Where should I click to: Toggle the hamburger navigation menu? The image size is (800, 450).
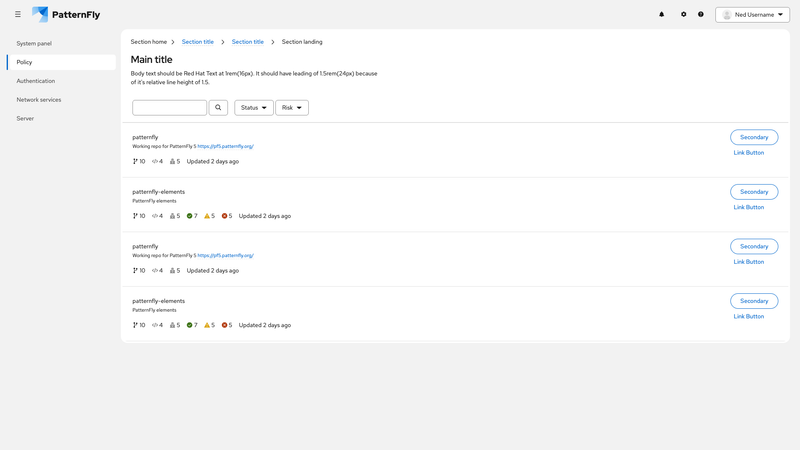coord(18,14)
